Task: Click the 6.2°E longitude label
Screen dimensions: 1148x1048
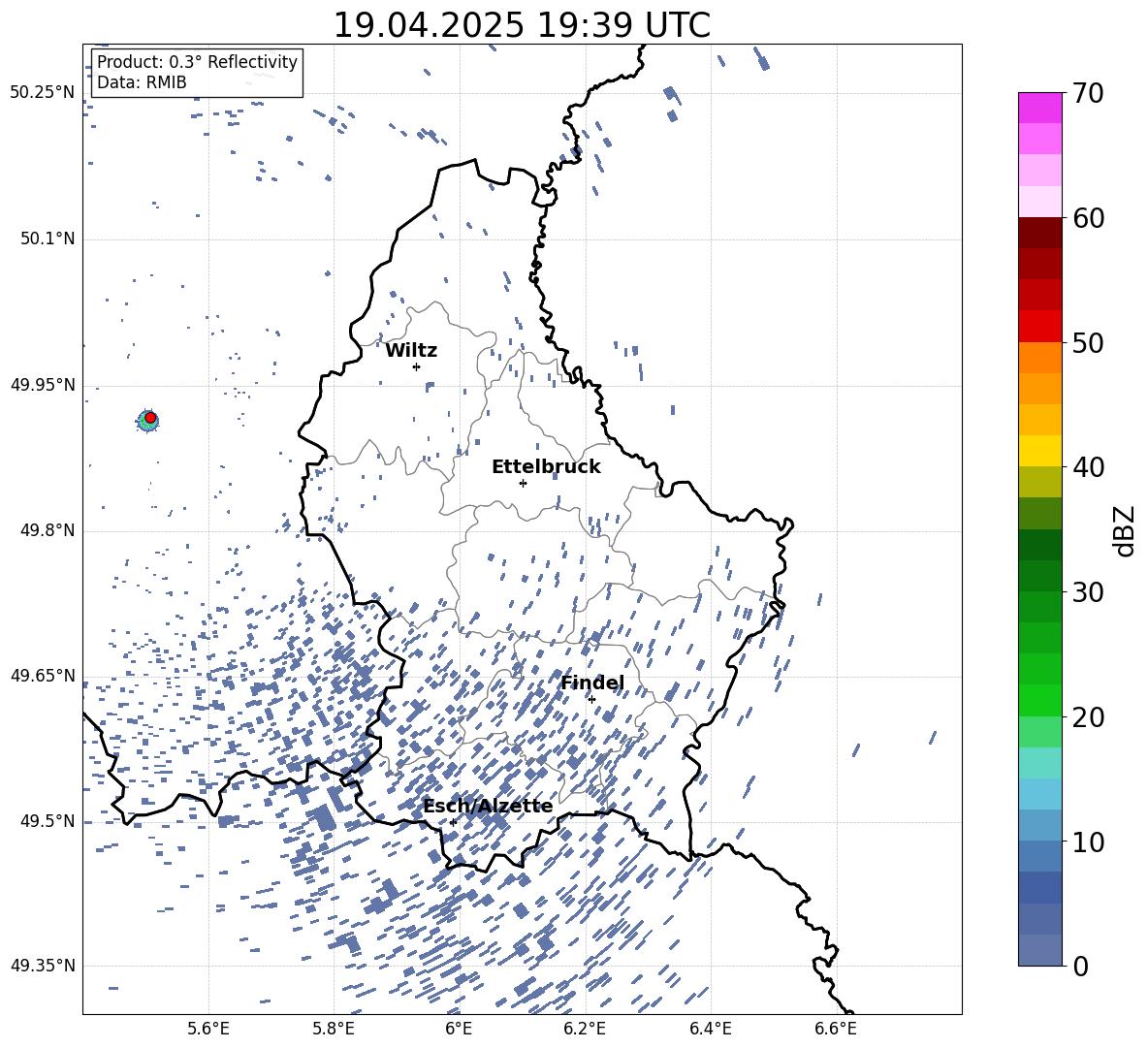Action: tap(585, 1029)
